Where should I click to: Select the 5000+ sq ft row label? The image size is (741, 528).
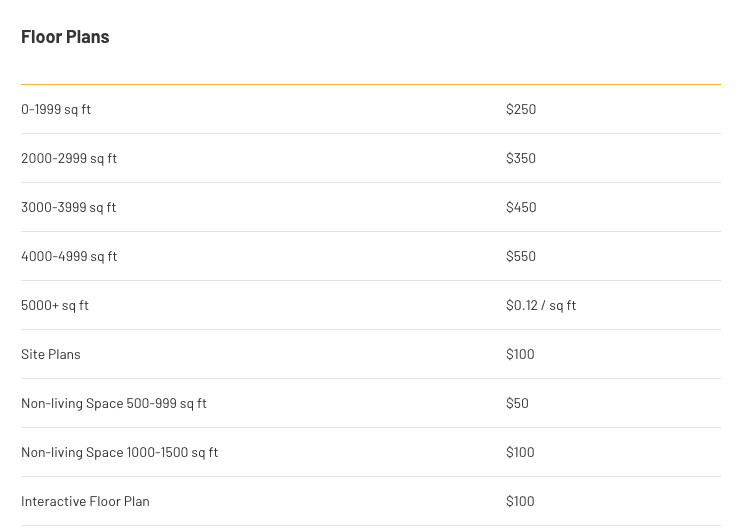[55, 305]
